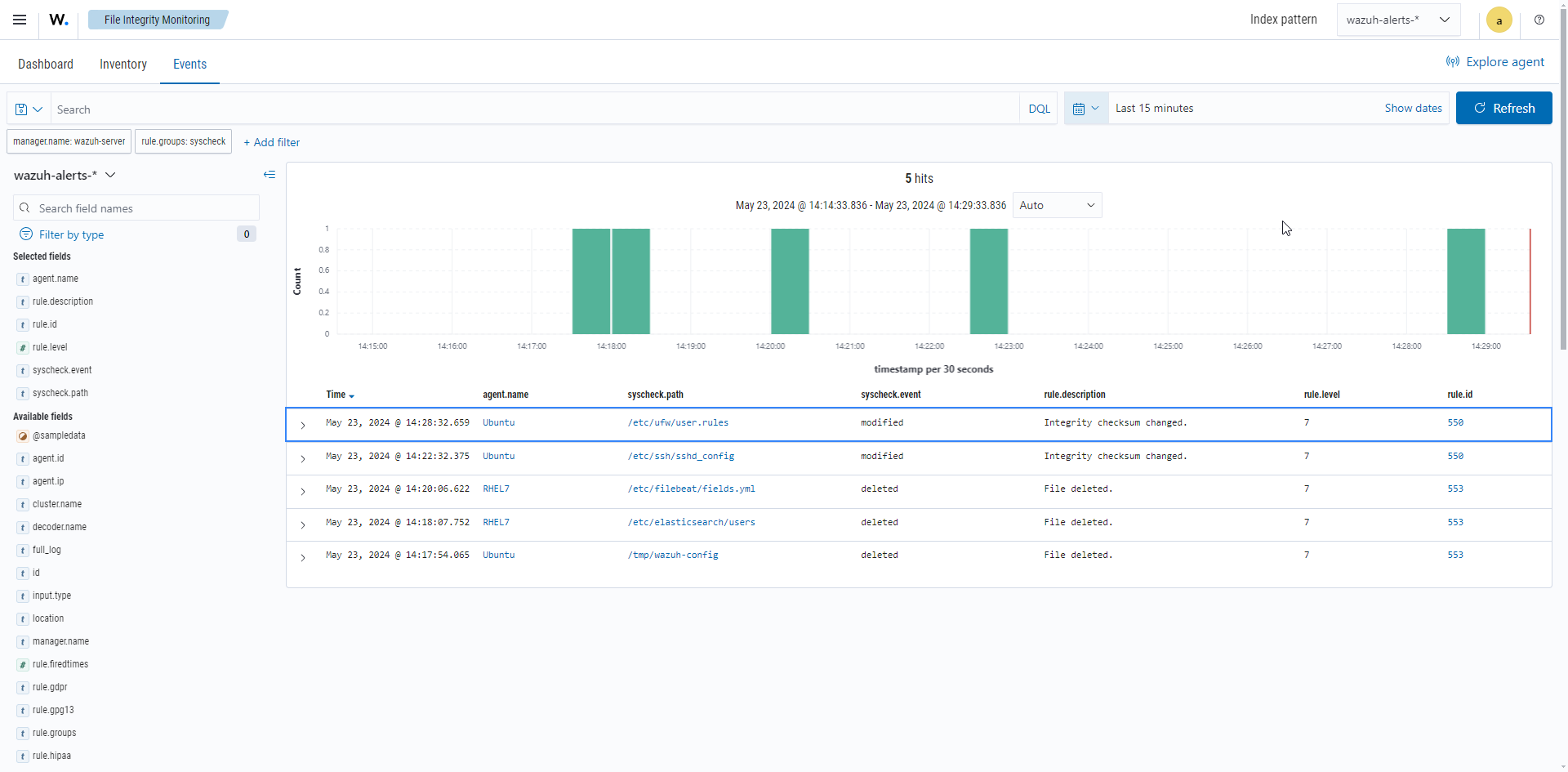Viewport: 1568px width, 772px height.
Task: Open the calendar quick date menu
Action: (1085, 109)
